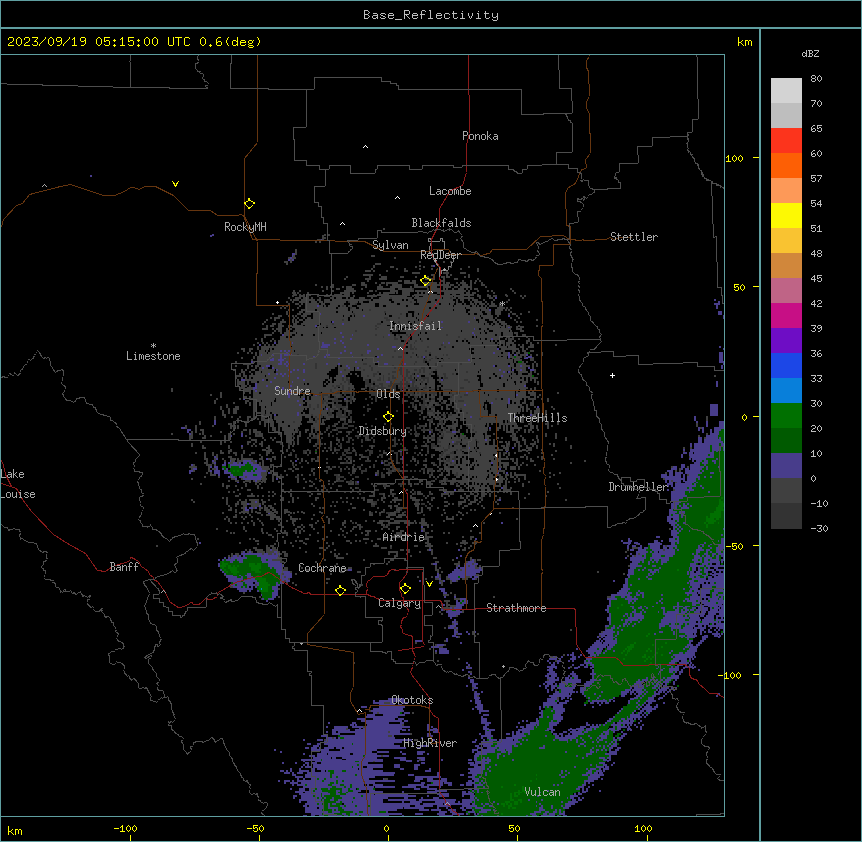The width and height of the screenshot is (862, 842).
Task: Click the Airdrie city label
Action: click(x=404, y=537)
